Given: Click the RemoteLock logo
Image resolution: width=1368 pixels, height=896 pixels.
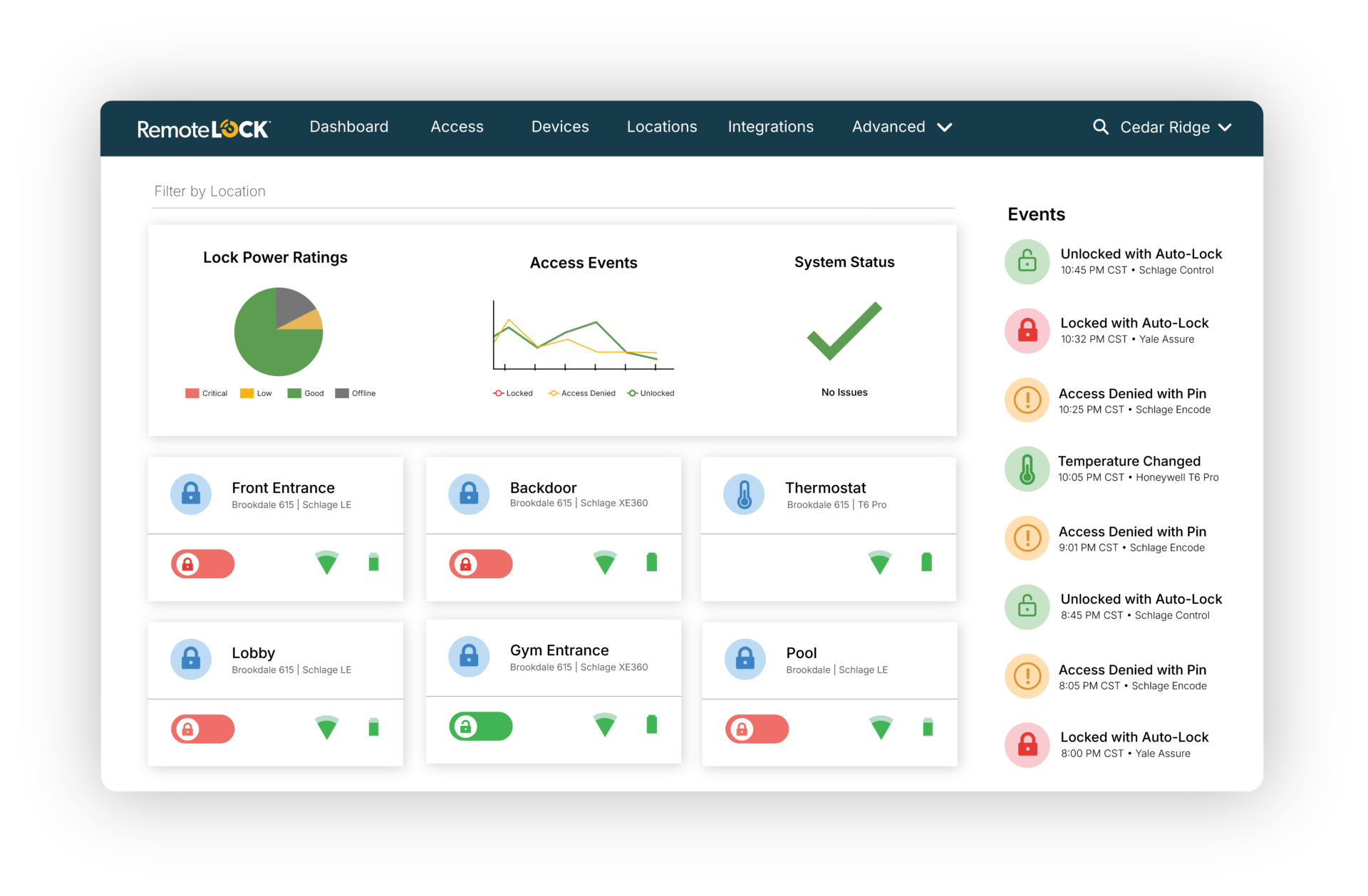Looking at the screenshot, I should point(203,128).
